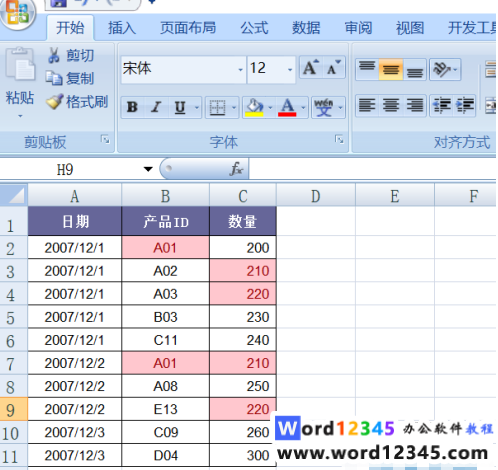This screenshot has height=470, width=498.
Task: Select cell with C09
Action: [165, 432]
